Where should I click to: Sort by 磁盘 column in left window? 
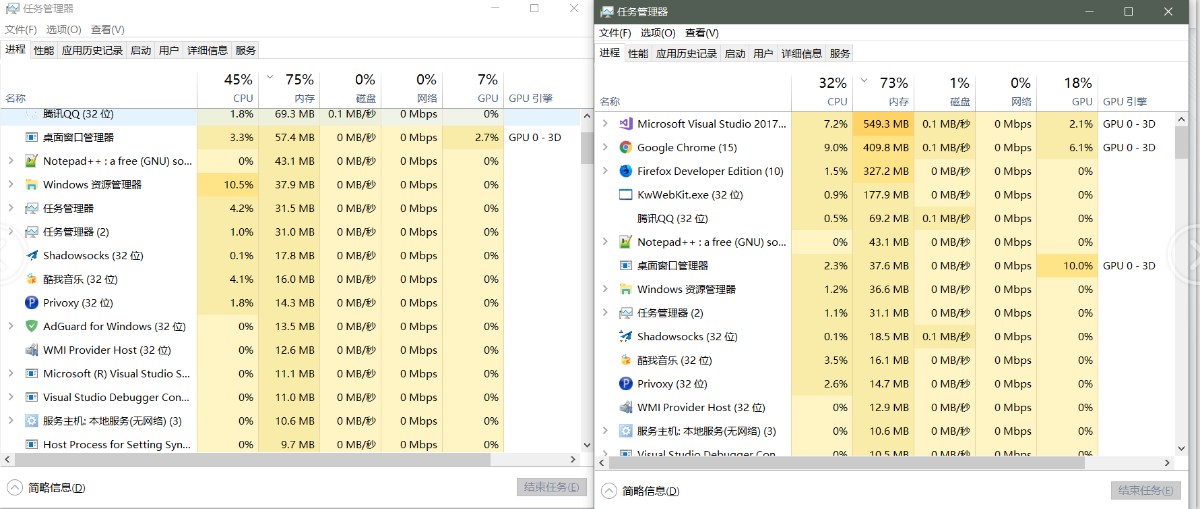point(350,87)
